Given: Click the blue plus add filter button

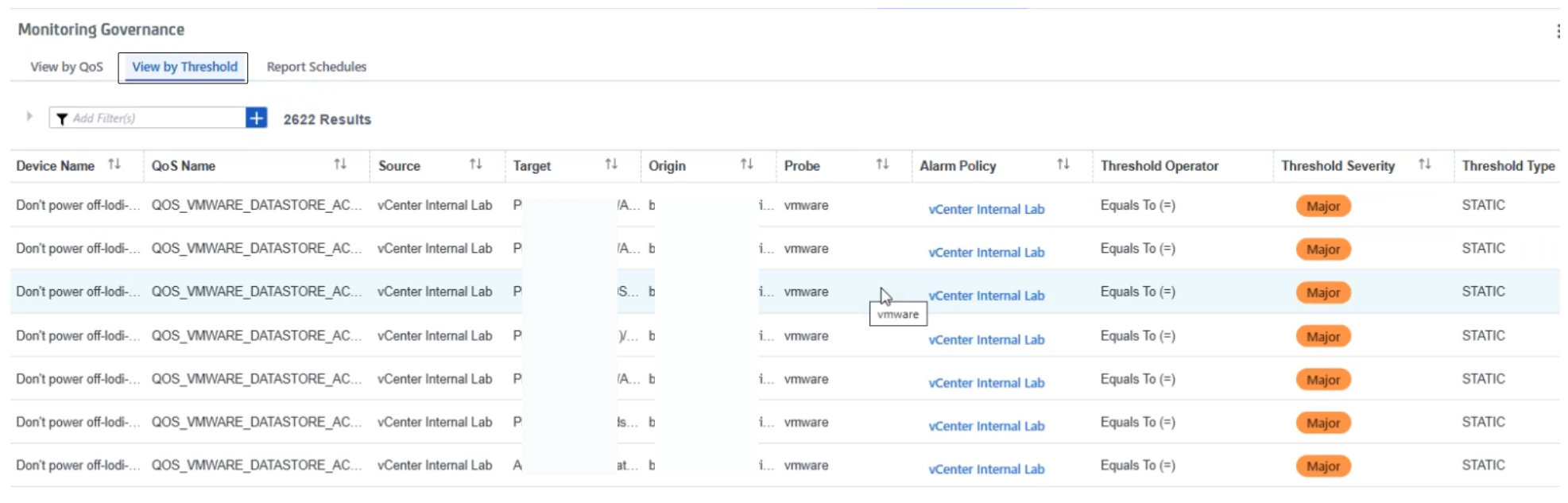Looking at the screenshot, I should coord(256,118).
